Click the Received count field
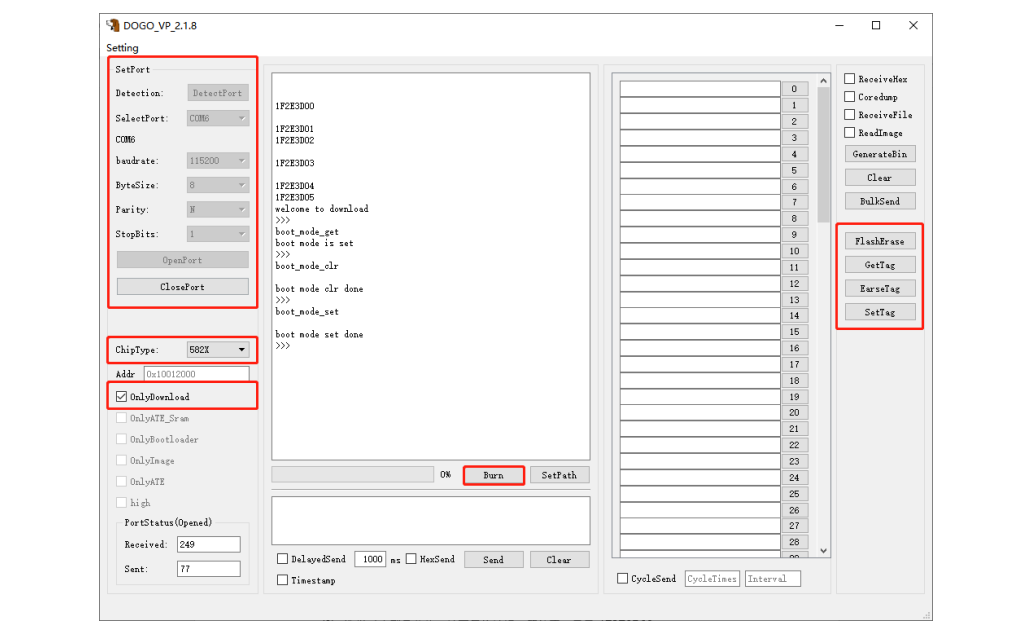 click(209, 544)
